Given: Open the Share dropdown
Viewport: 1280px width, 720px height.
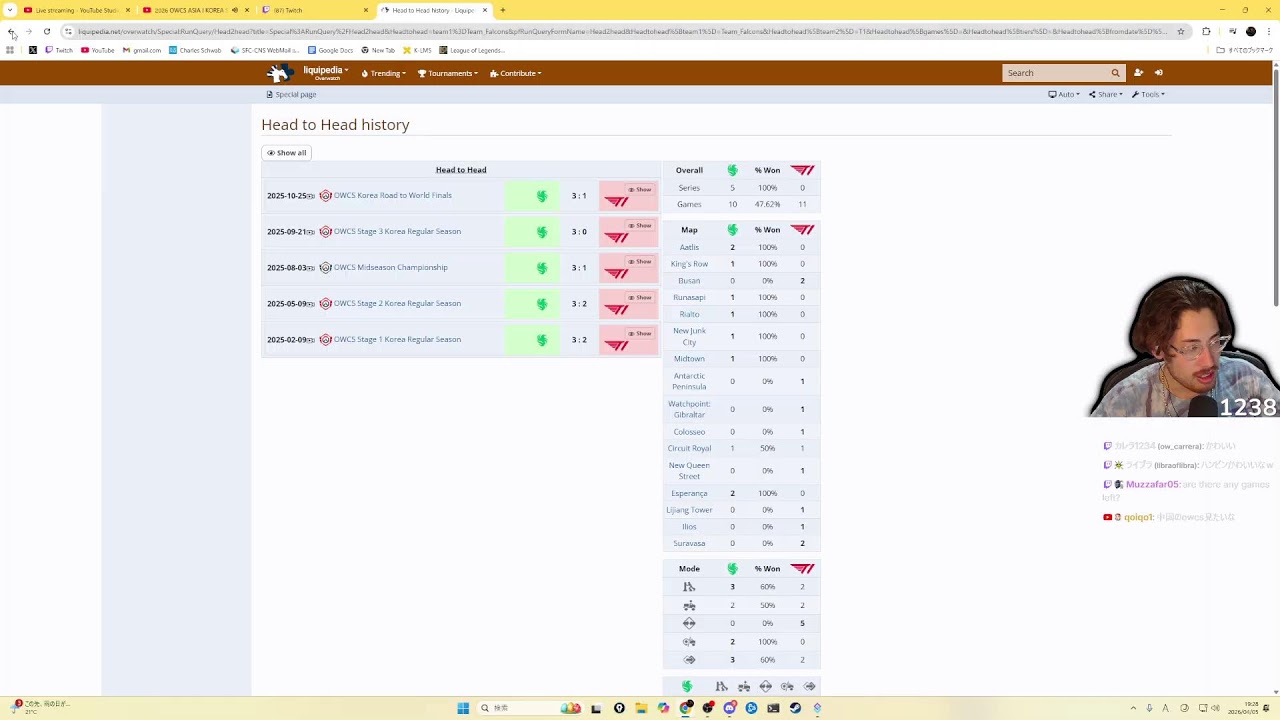Looking at the screenshot, I should tap(1106, 94).
